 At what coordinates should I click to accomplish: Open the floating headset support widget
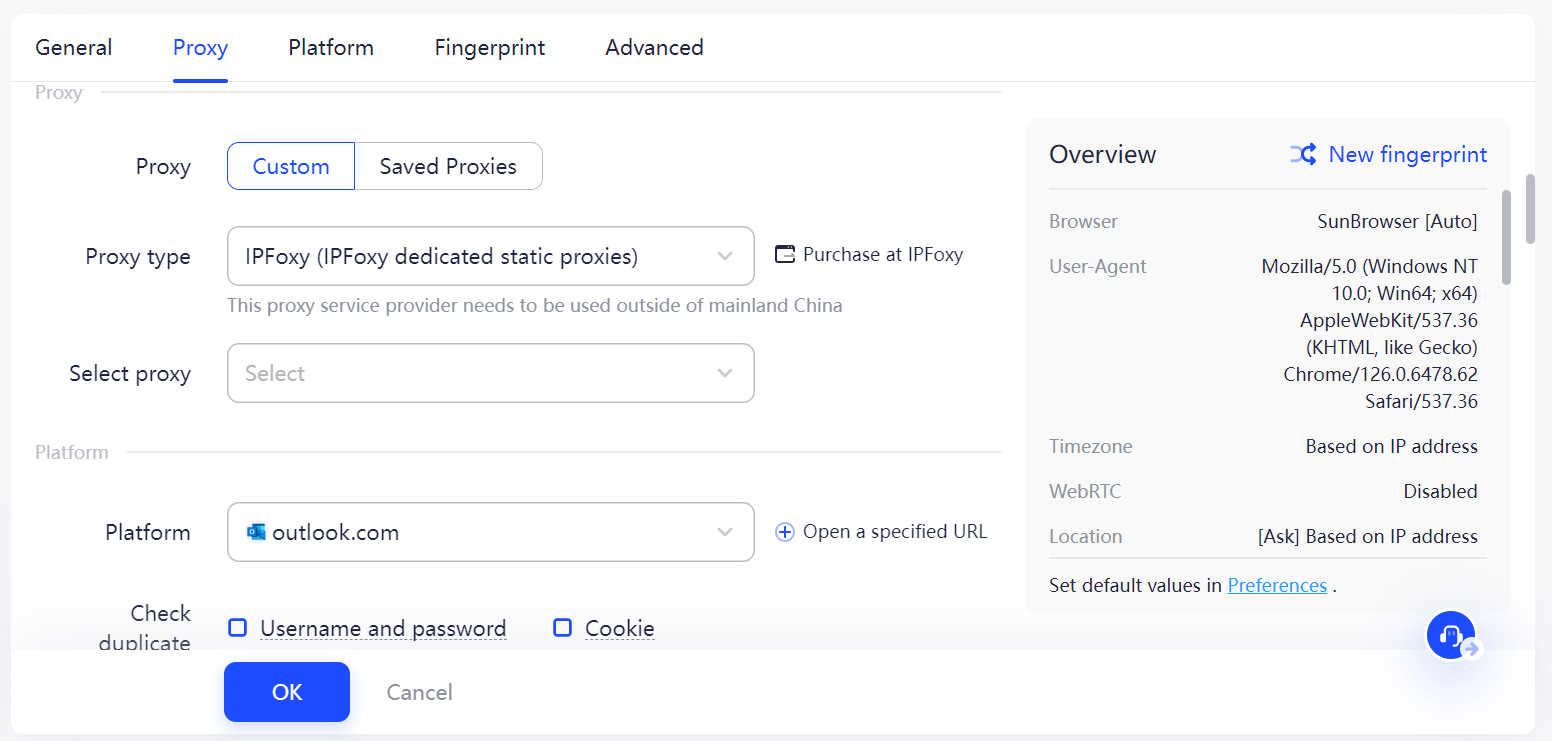click(1449, 634)
